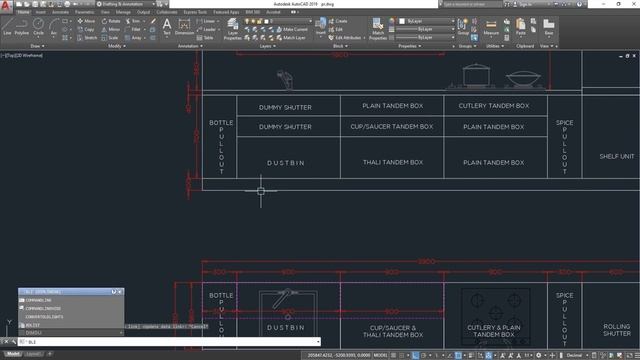Click the Make Current layer tool
Viewport: 640px width, 360px height.
click(x=292, y=29)
